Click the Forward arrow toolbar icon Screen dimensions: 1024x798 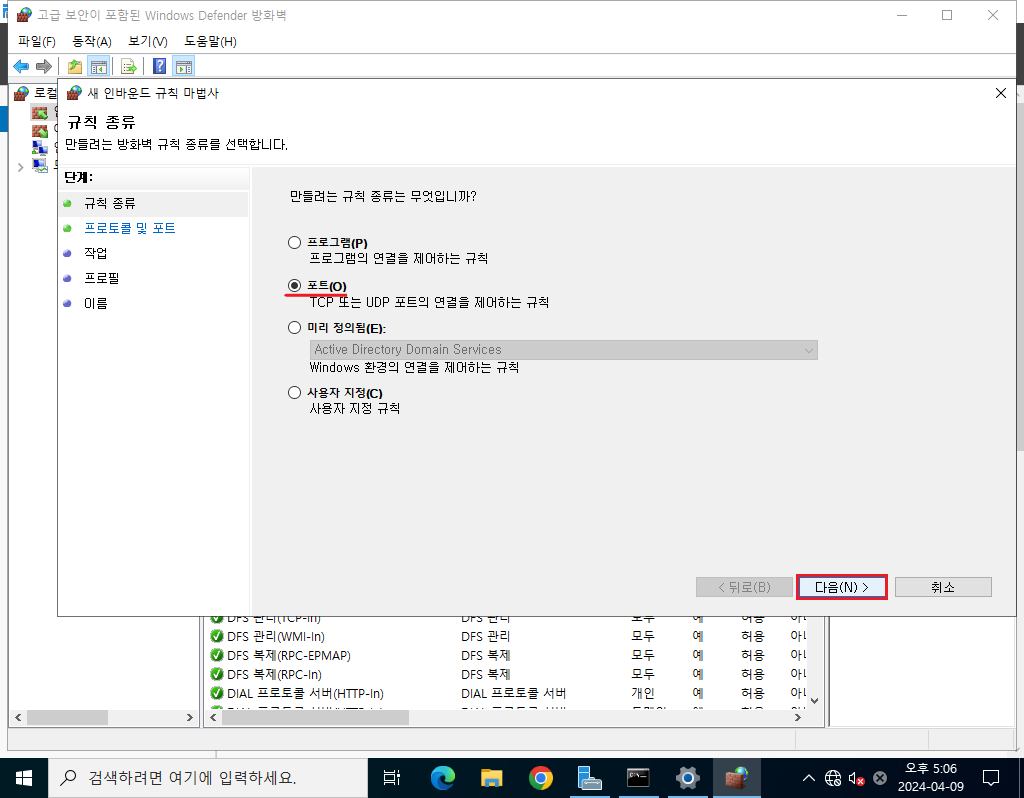(44, 66)
